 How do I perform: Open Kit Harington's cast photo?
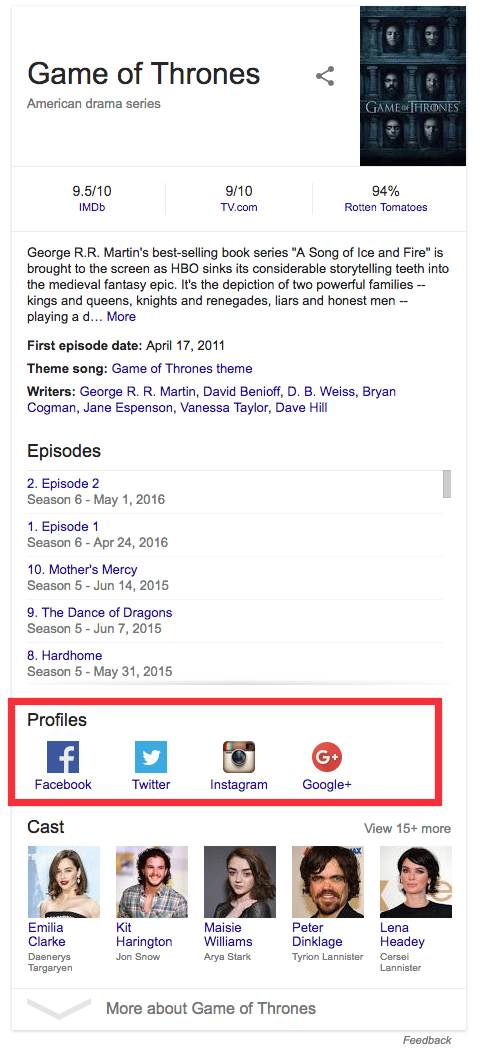(152, 881)
